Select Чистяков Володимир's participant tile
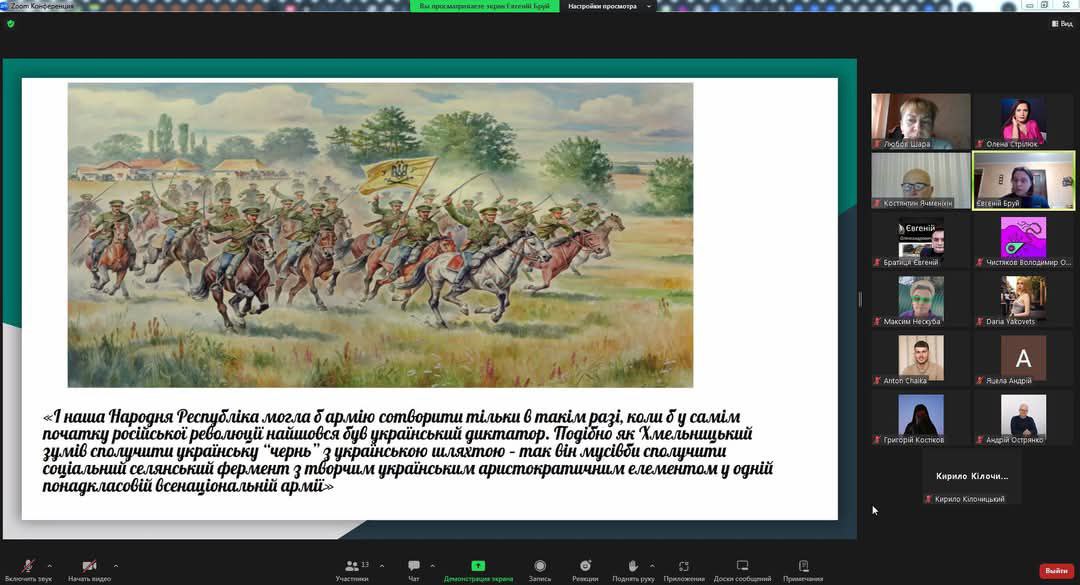This screenshot has width=1080, height=585. tap(1024, 240)
